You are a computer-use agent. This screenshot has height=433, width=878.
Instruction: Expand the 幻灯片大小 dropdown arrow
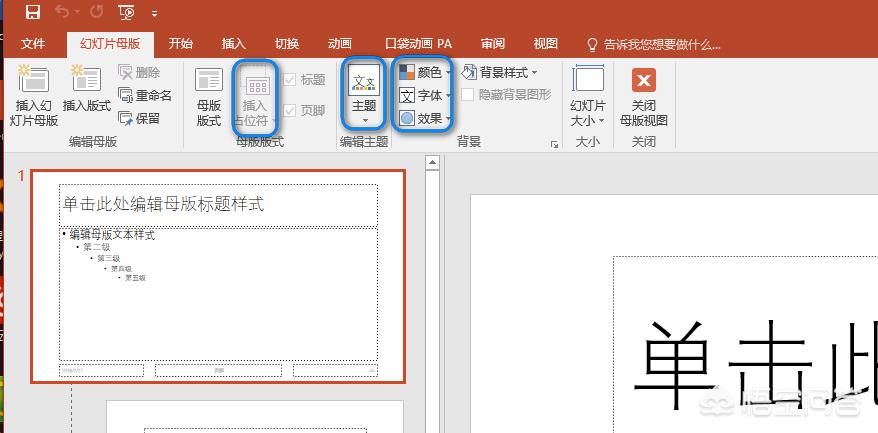tap(602, 120)
